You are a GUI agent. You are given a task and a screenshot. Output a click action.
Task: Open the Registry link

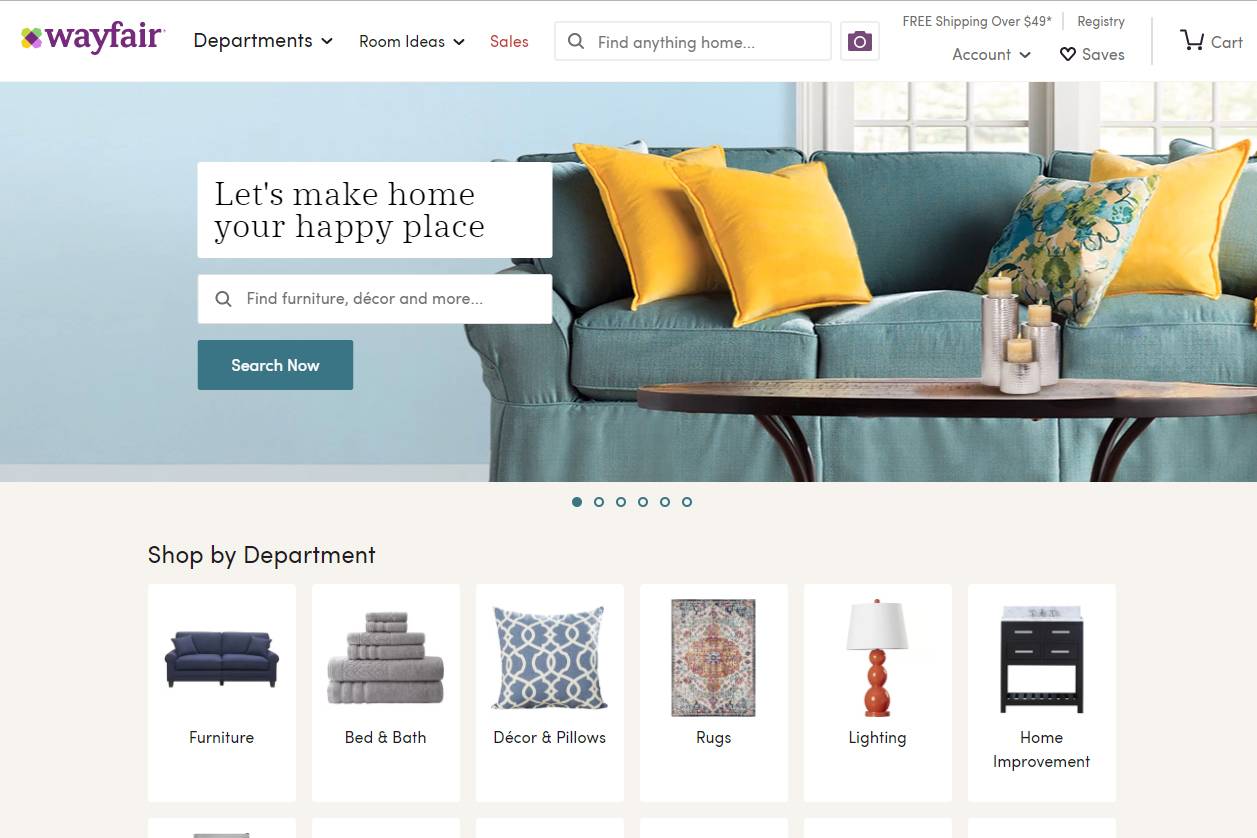tap(1101, 21)
